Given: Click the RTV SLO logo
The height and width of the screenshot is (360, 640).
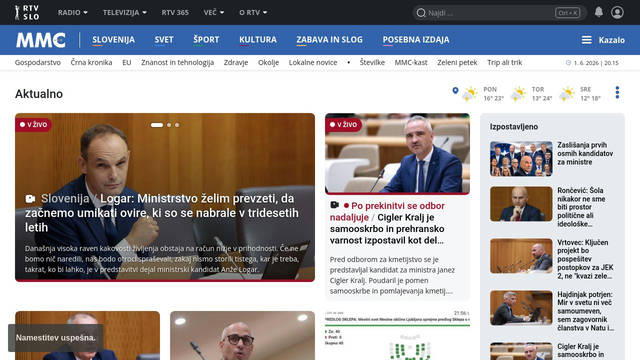Looking at the screenshot, I should [27, 13].
